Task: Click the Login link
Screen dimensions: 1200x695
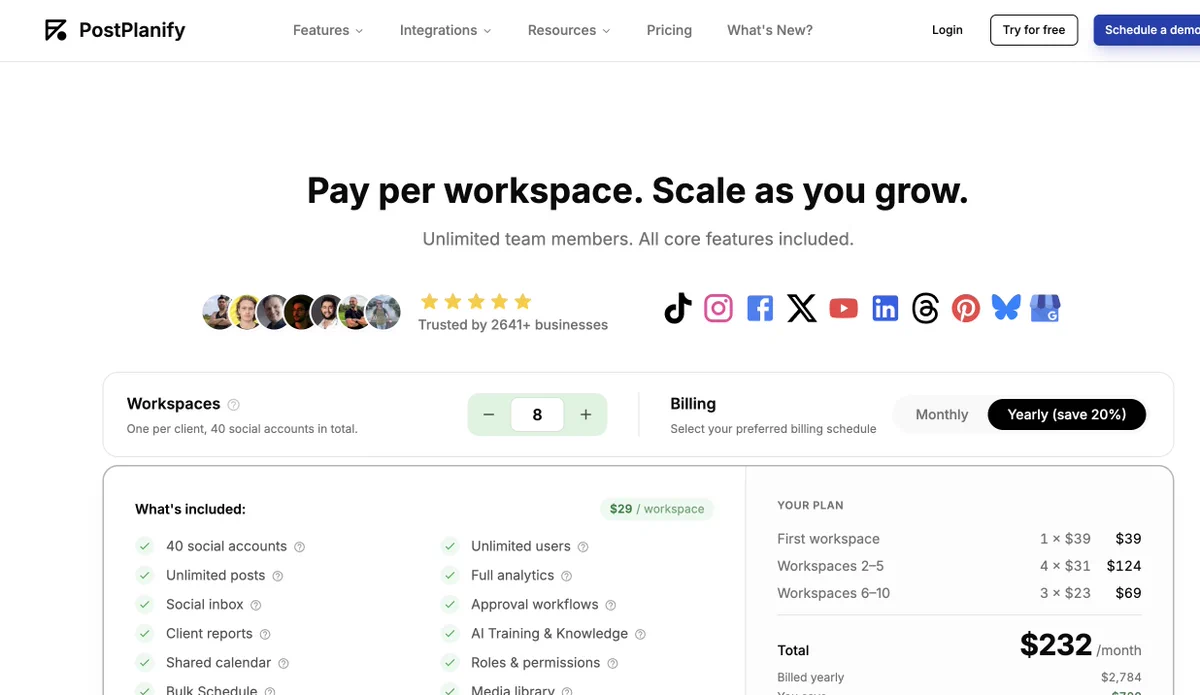Action: pyautogui.click(x=947, y=30)
